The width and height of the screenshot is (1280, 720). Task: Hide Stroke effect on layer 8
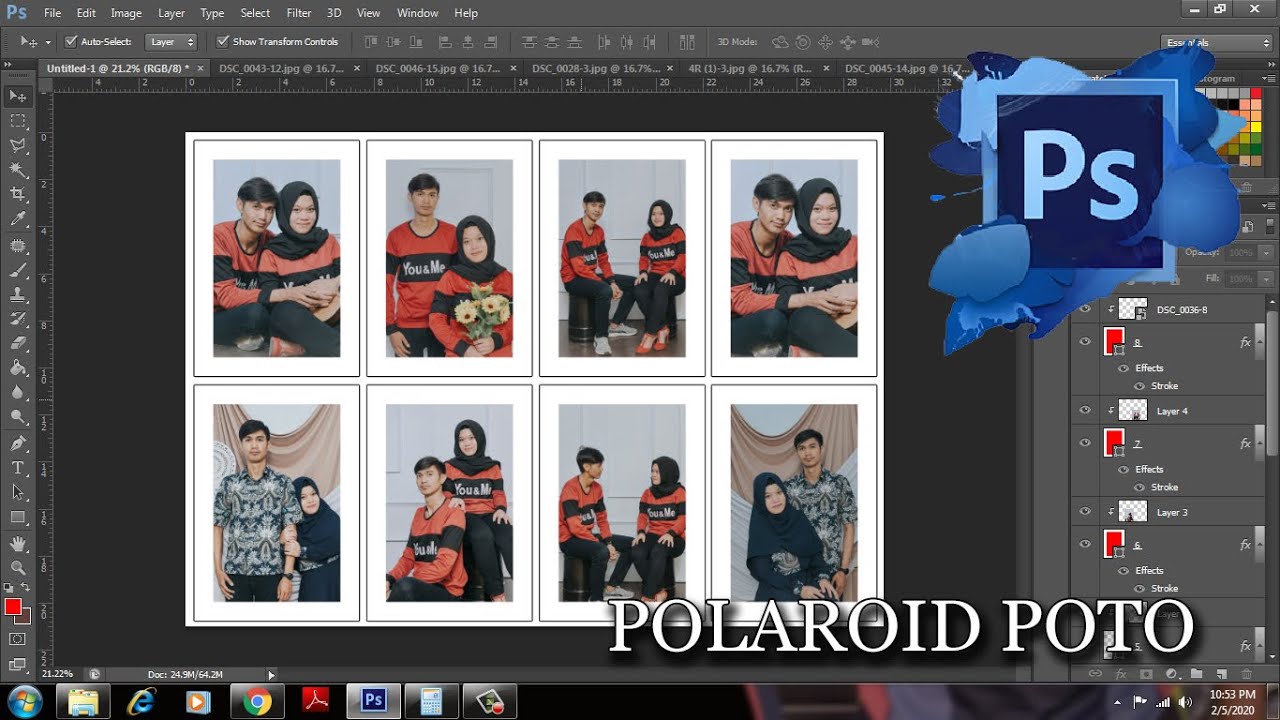tap(1140, 386)
